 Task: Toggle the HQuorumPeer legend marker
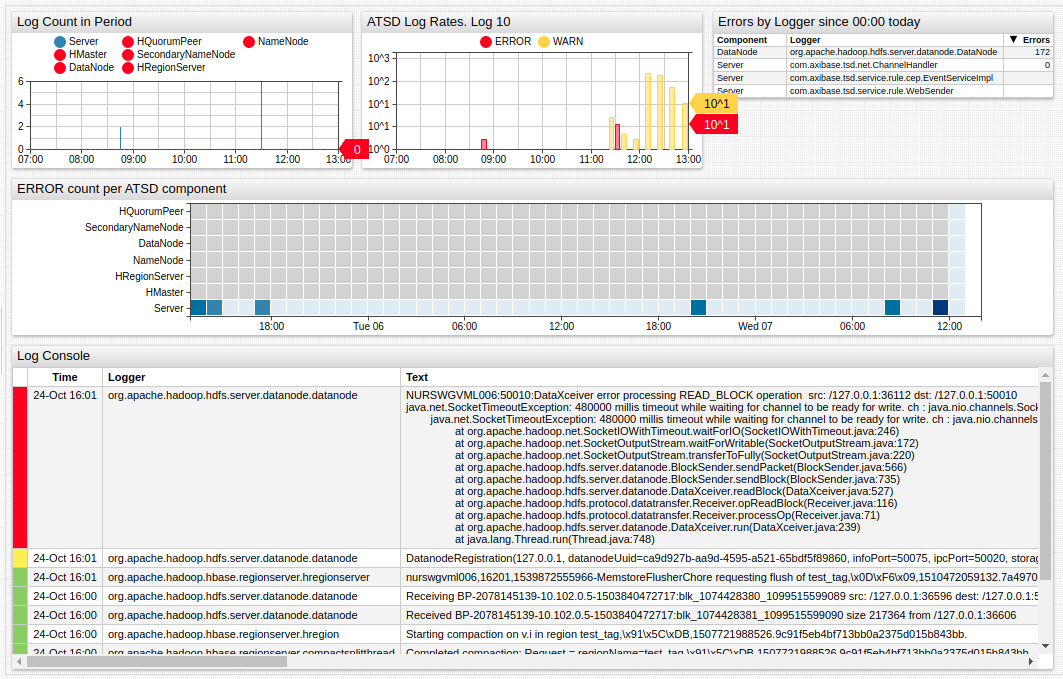[x=128, y=42]
